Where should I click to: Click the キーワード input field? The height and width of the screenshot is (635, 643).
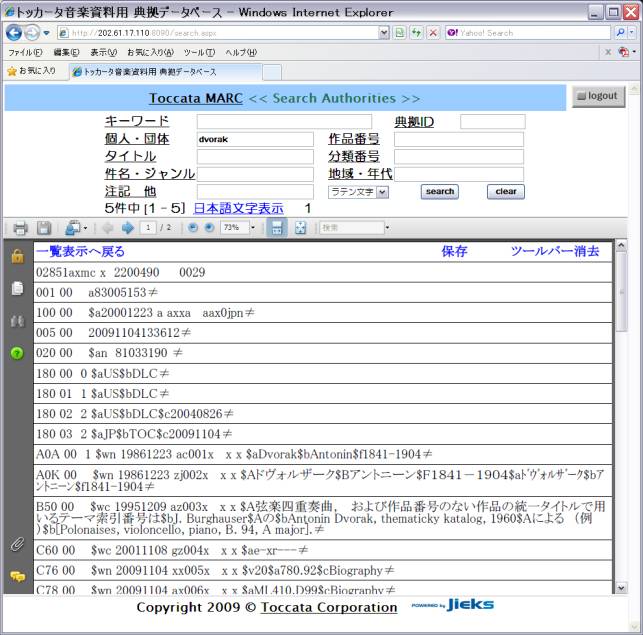tap(284, 121)
